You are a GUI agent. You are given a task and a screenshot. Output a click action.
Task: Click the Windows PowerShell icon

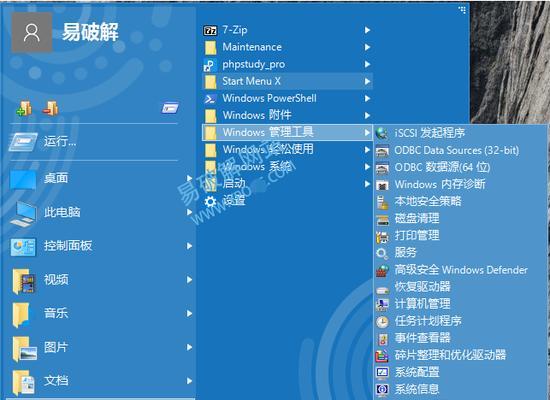click(x=210, y=99)
